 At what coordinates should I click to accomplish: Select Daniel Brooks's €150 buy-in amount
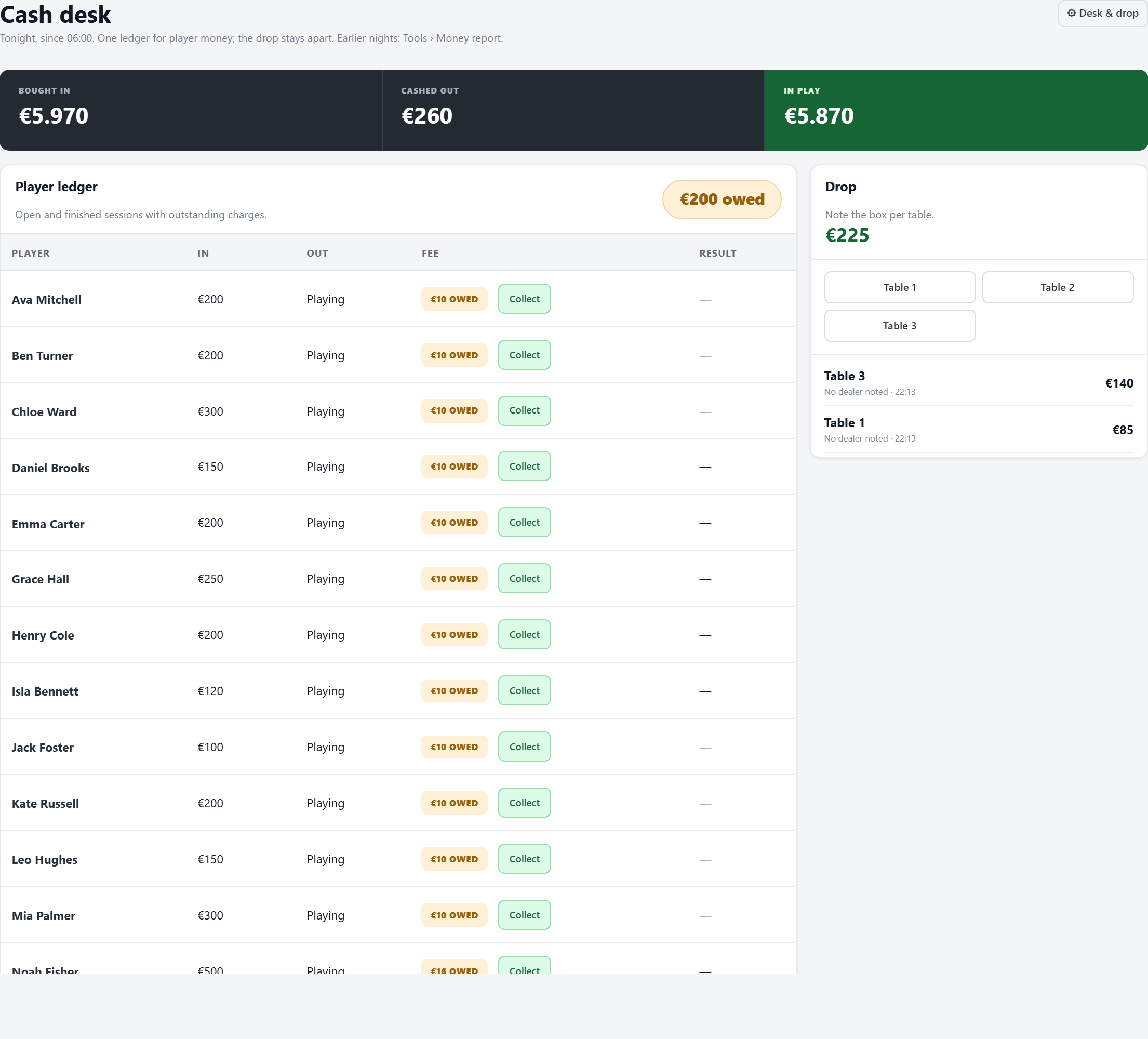click(x=210, y=467)
